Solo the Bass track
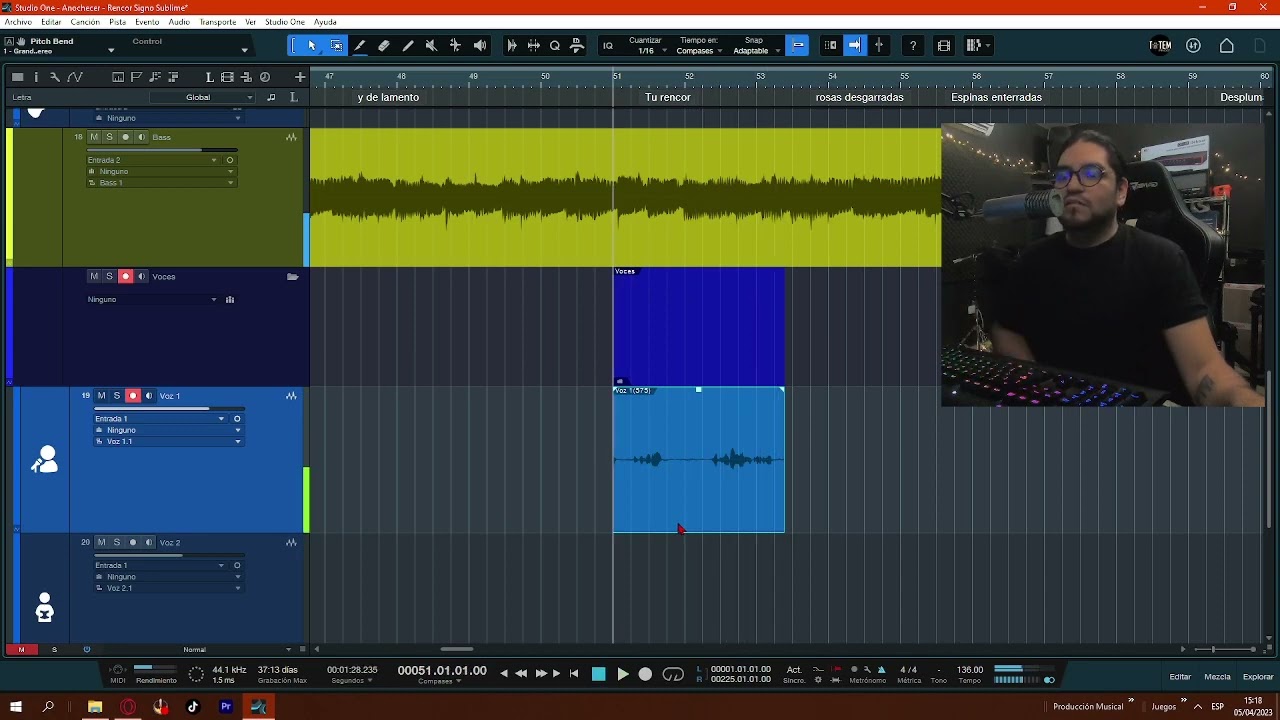This screenshot has height=720, width=1280. pos(109,137)
